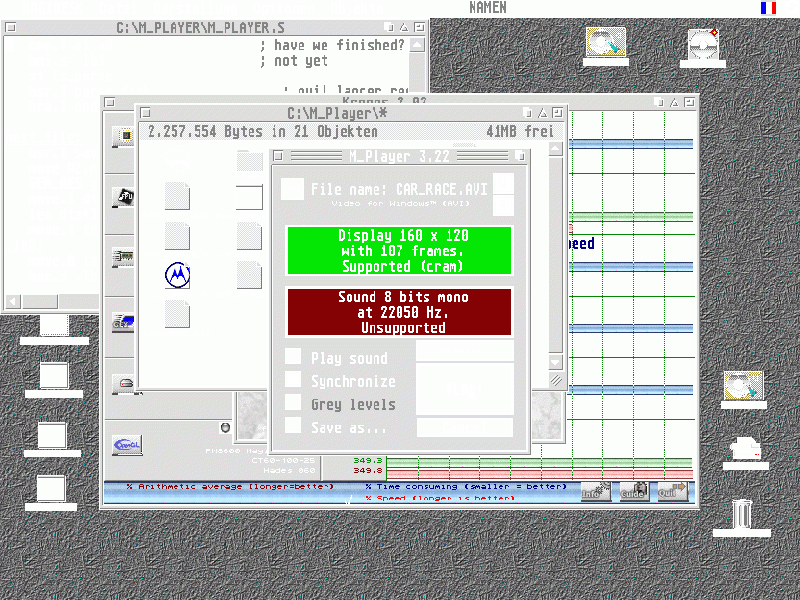Select the CPU chip icon in the sidebar

coord(125,136)
